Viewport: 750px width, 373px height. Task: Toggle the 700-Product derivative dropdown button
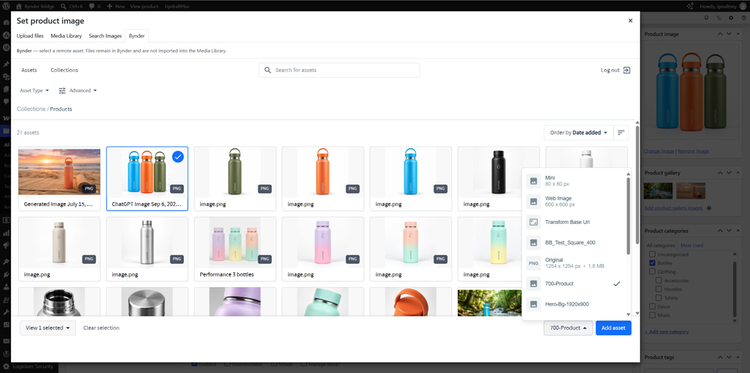coord(568,328)
